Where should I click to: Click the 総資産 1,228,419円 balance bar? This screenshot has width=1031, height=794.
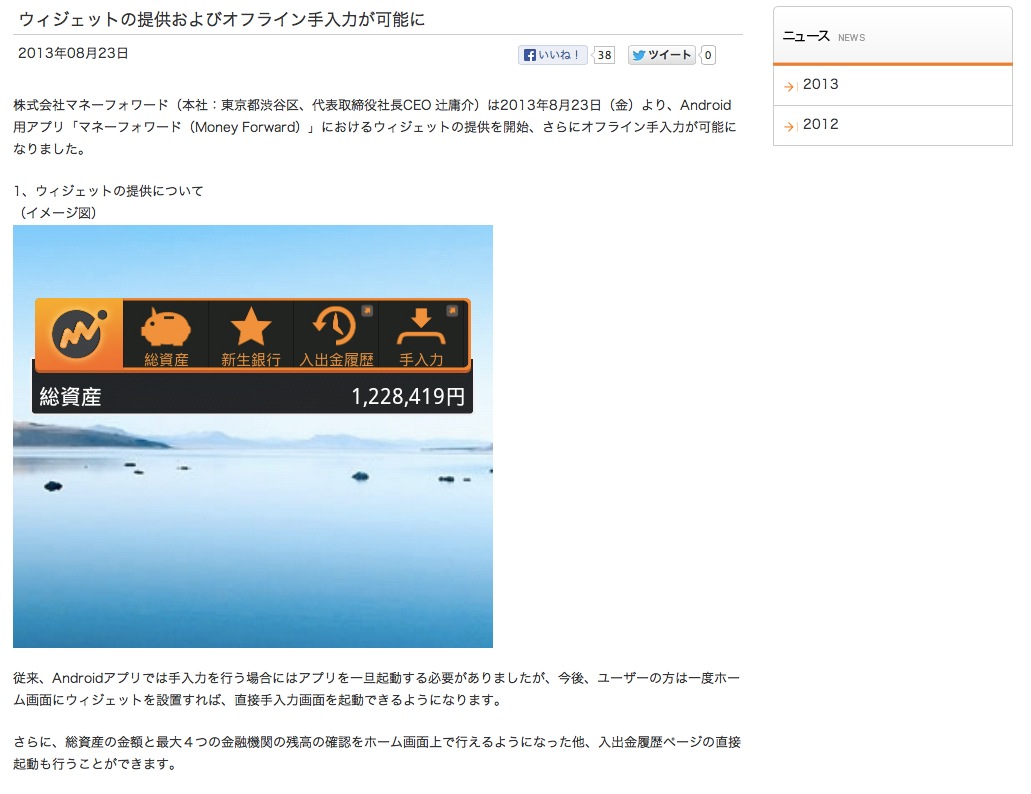252,396
